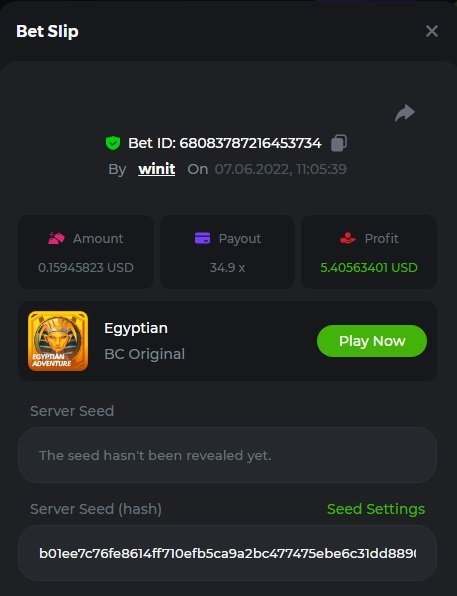Open Seed Settings

376,509
